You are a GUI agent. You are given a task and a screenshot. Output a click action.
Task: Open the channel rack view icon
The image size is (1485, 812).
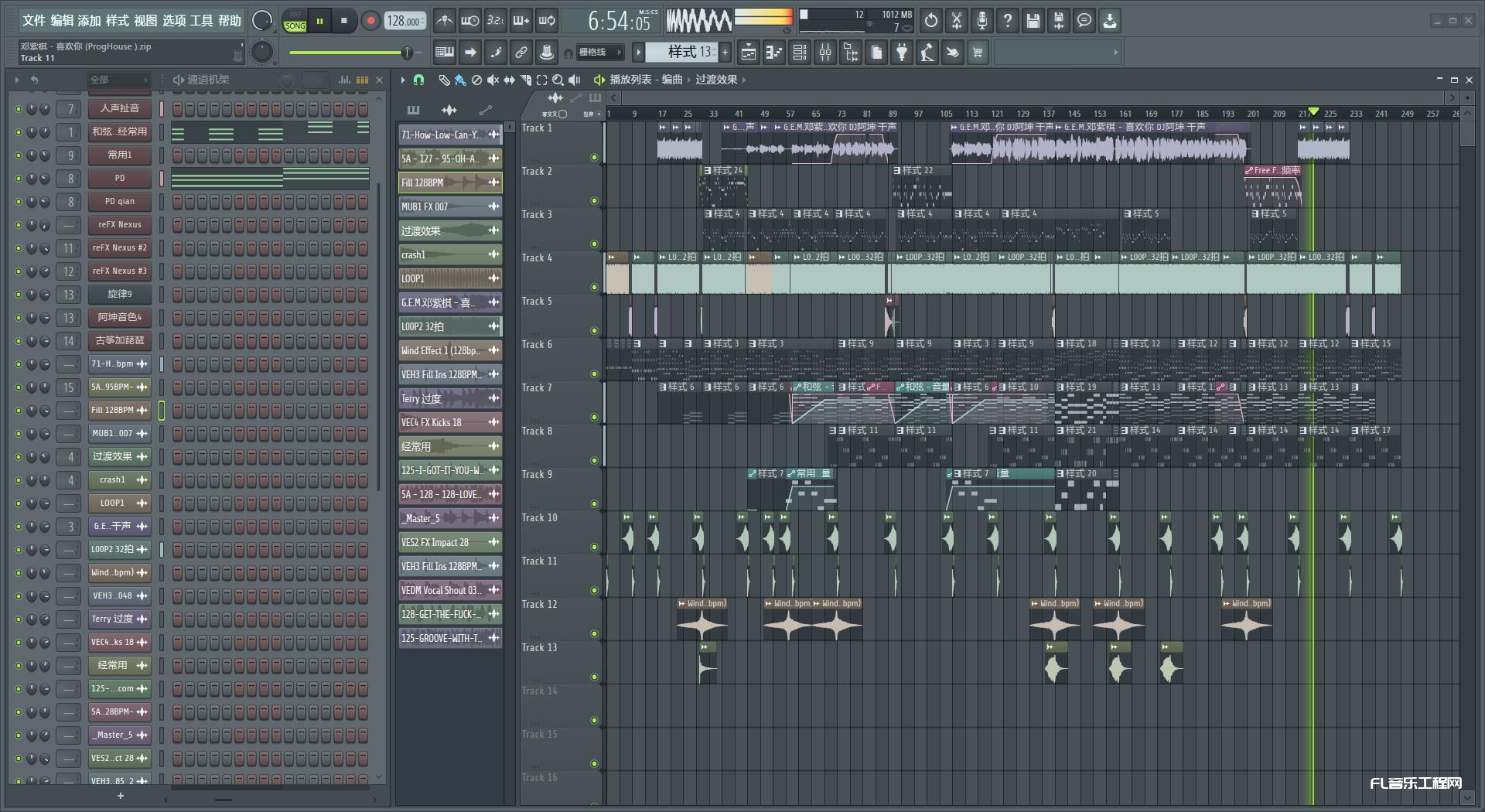click(800, 53)
